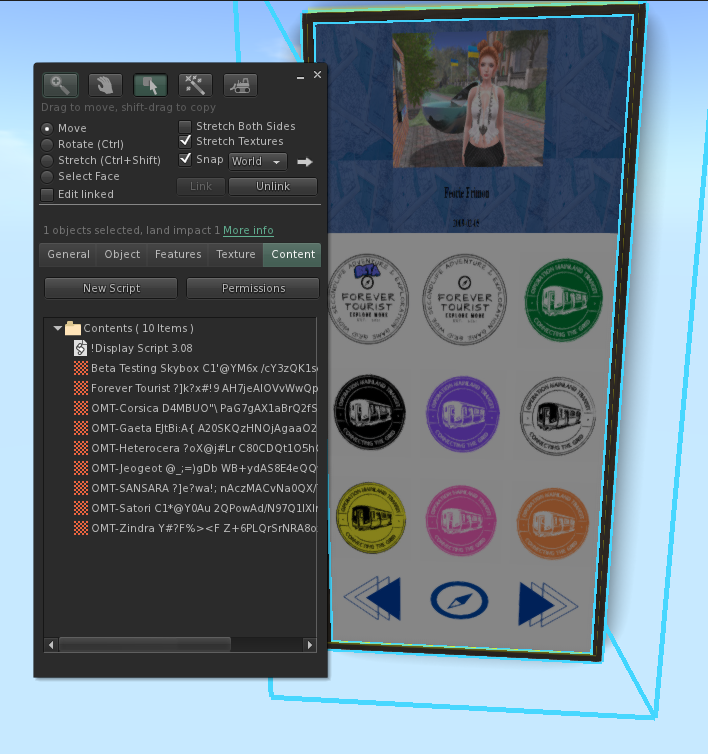
Task: Click the Contents folder icon
Action: click(73, 328)
